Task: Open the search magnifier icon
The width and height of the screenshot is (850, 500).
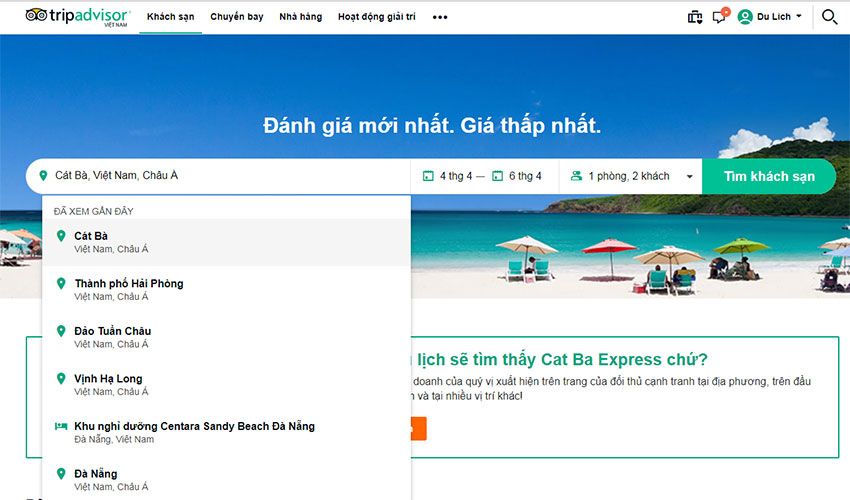Action: pos(829,17)
